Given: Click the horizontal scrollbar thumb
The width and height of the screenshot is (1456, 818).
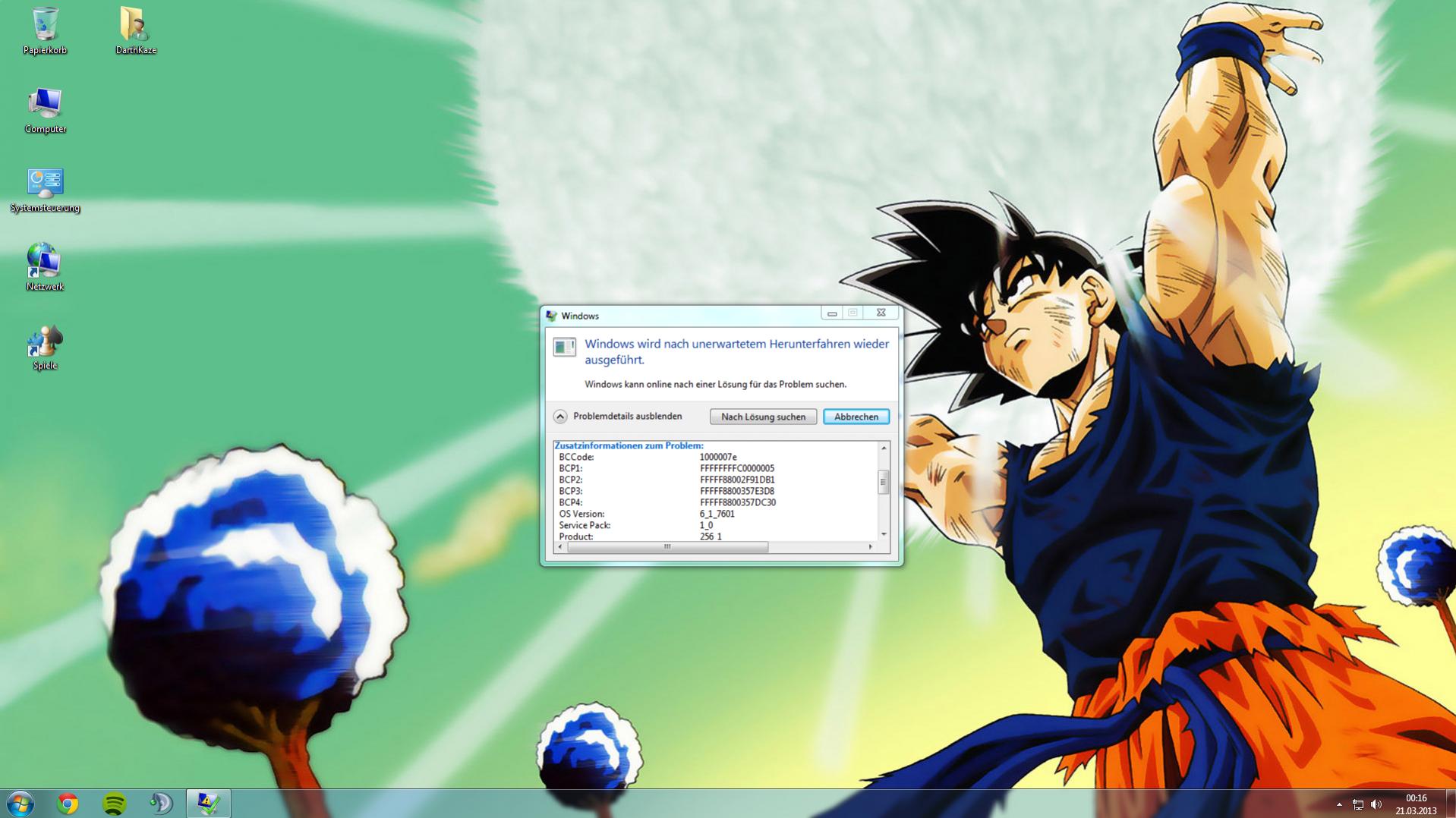Looking at the screenshot, I should [667, 547].
